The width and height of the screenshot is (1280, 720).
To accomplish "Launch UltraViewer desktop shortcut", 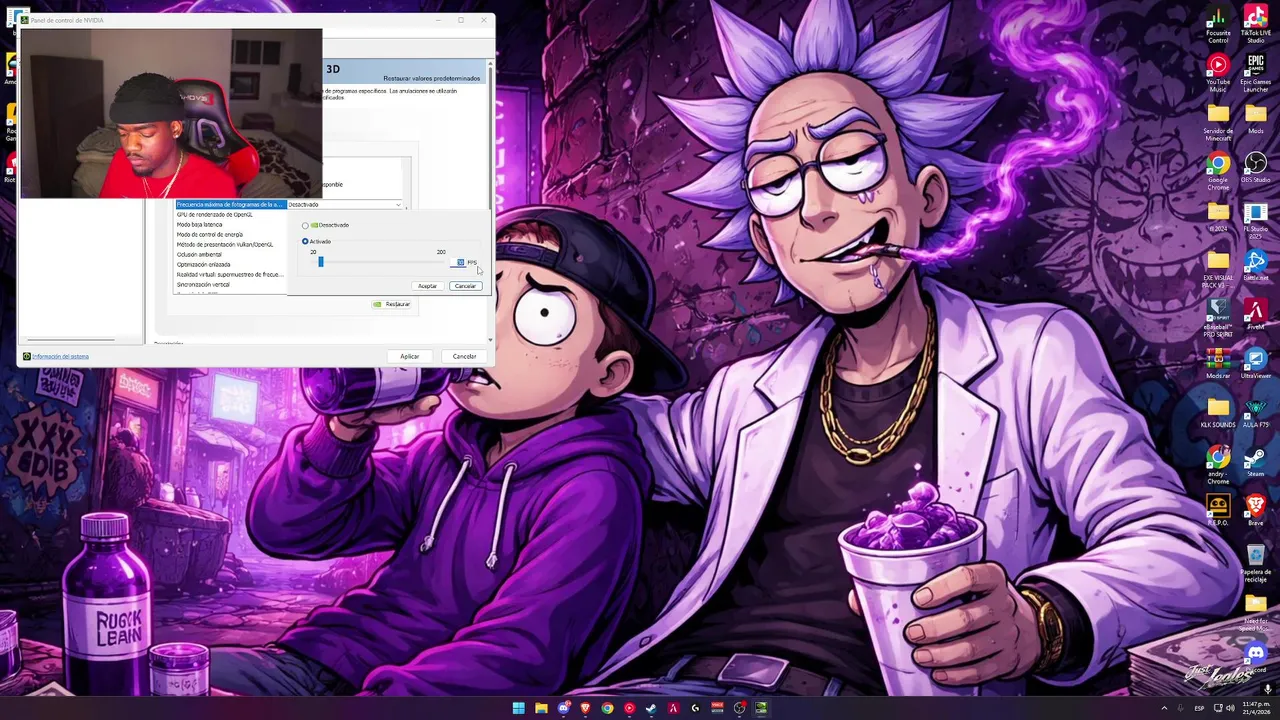I will [1255, 364].
